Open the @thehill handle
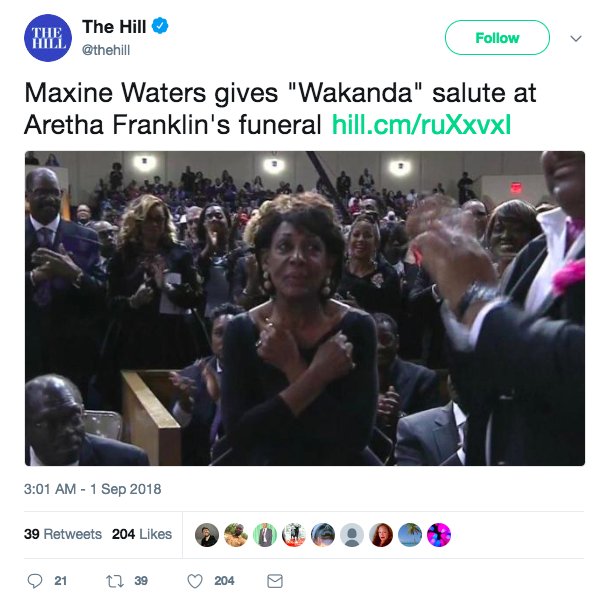The width and height of the screenshot is (603, 603). (106, 50)
